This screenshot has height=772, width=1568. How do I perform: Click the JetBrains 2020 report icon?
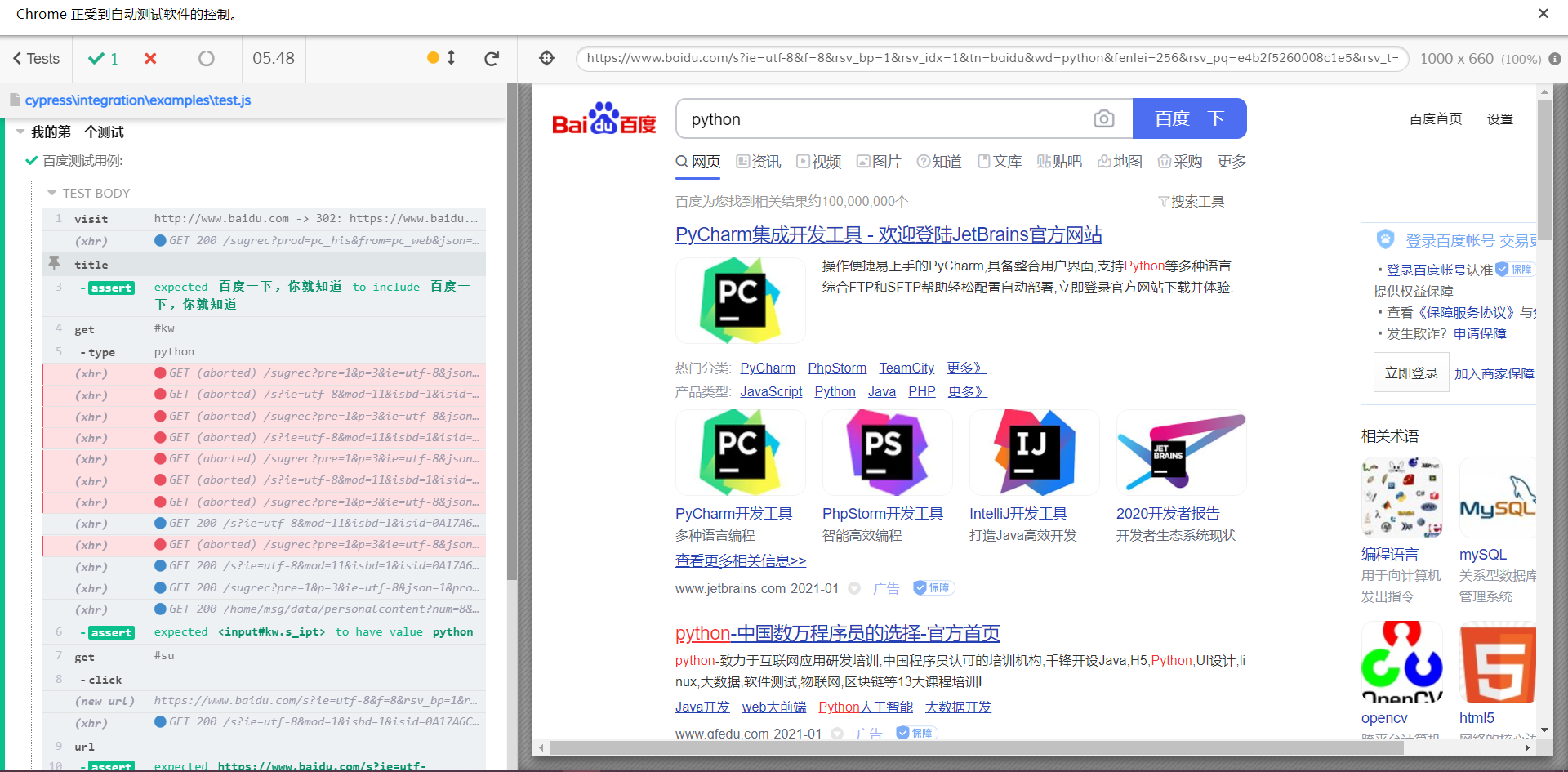click(x=1181, y=453)
